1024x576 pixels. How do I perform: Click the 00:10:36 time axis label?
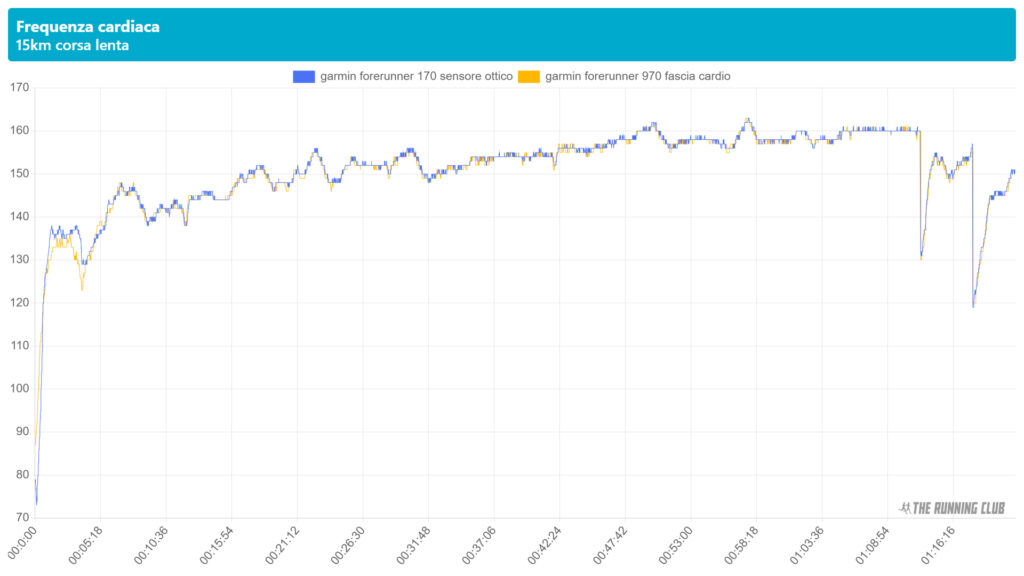tap(151, 545)
